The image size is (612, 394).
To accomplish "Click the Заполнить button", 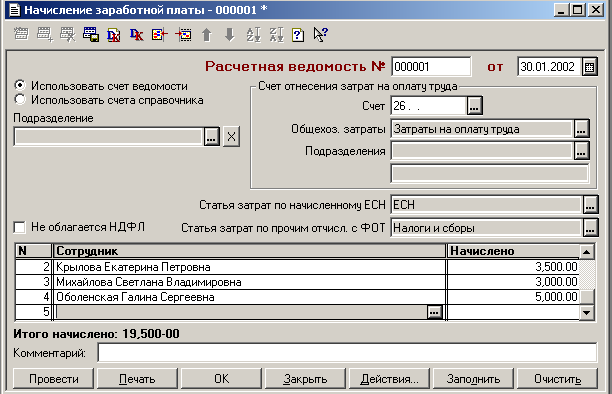I will pos(473,378).
